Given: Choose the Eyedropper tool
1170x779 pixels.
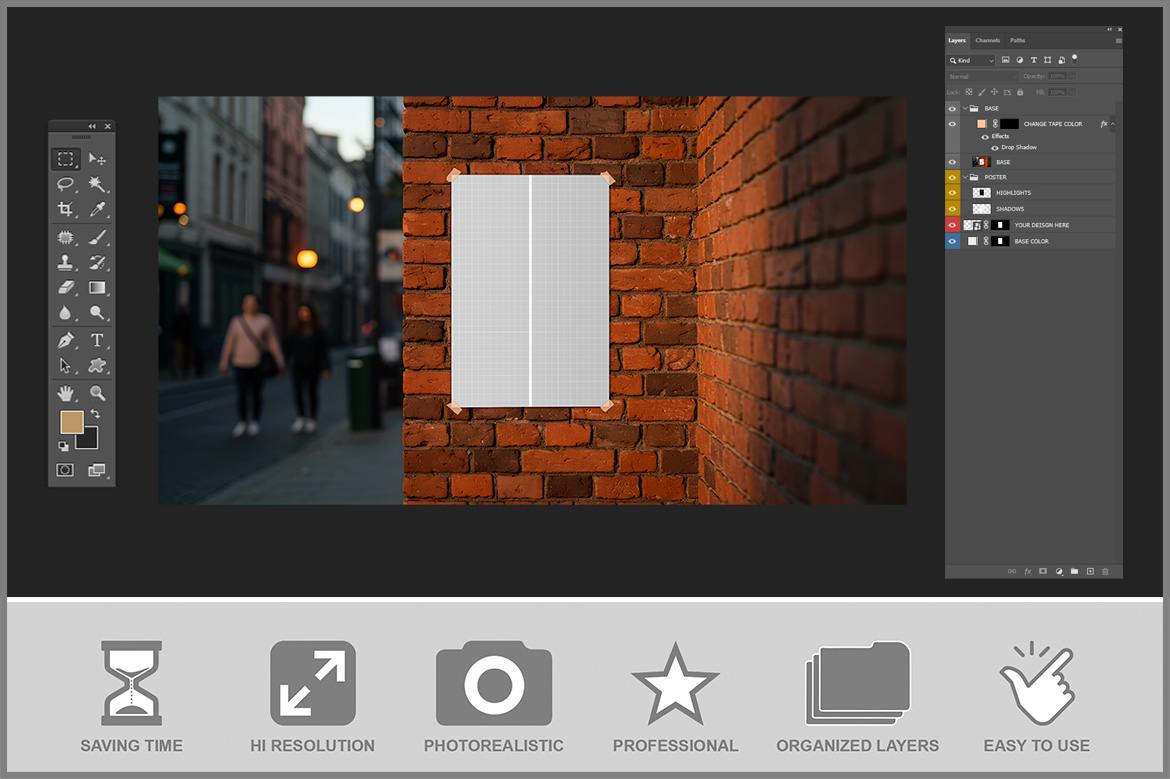Looking at the screenshot, I should click(97, 209).
